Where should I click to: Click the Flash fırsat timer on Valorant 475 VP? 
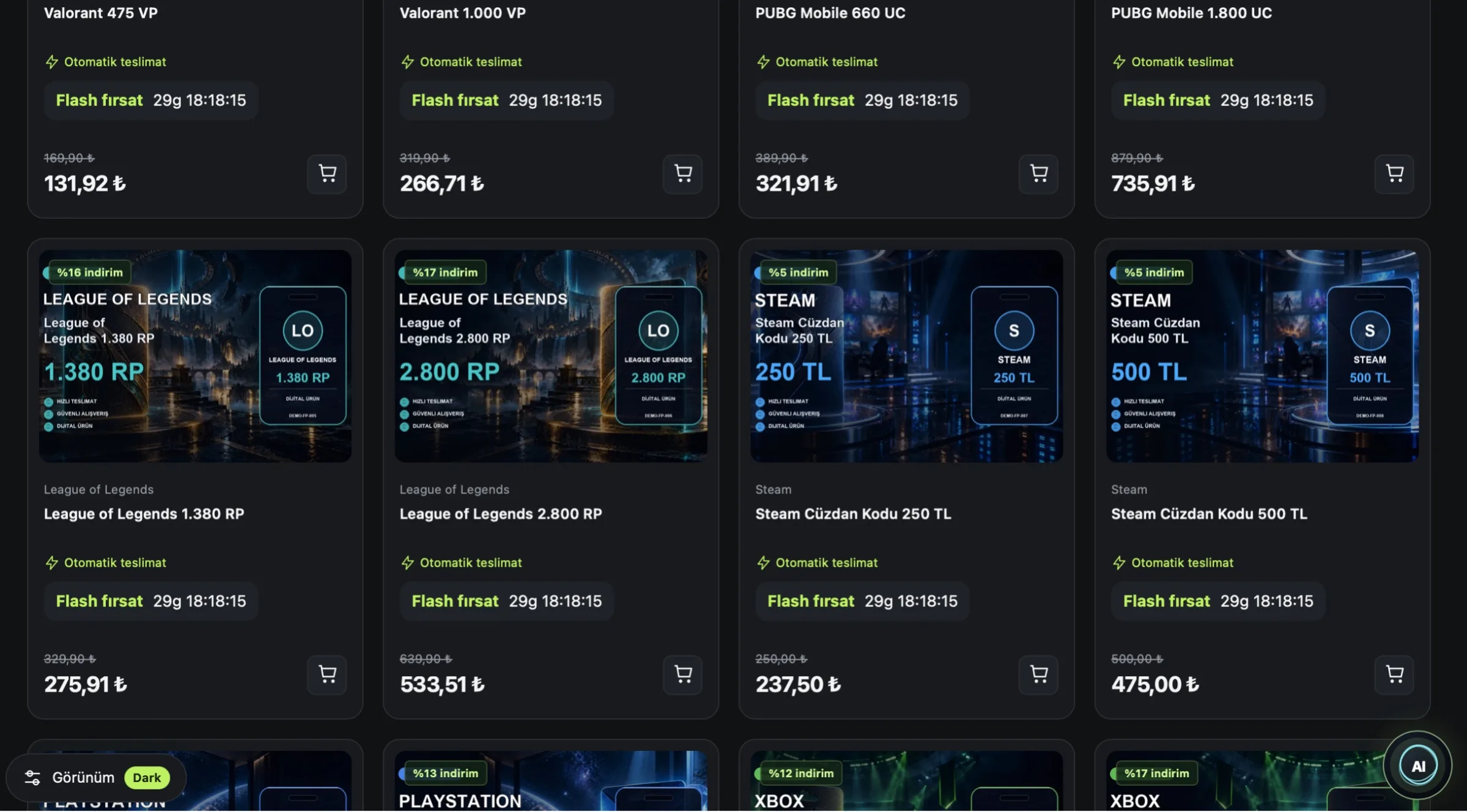151,100
